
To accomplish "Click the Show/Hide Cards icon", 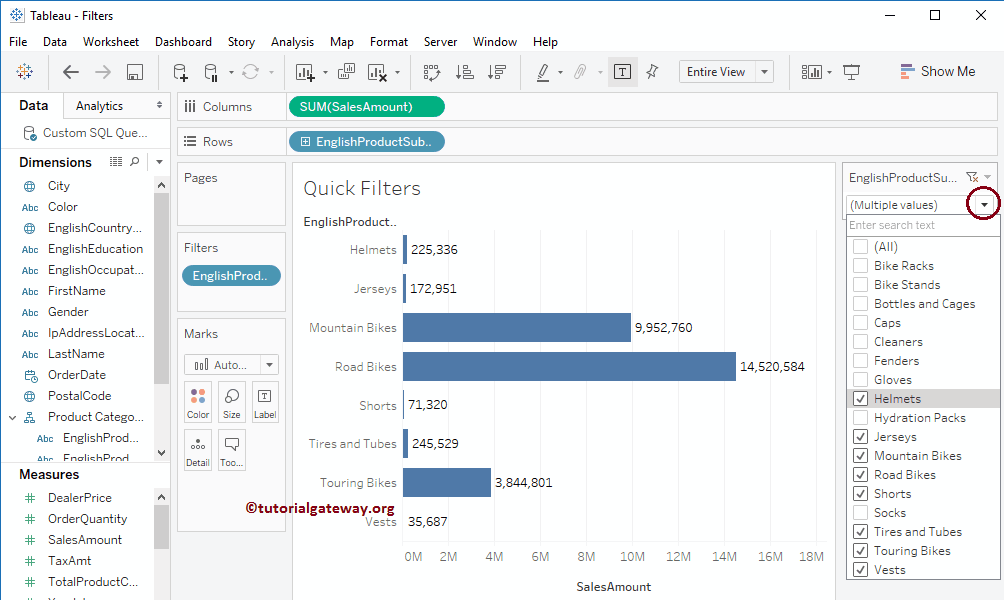I will click(812, 72).
